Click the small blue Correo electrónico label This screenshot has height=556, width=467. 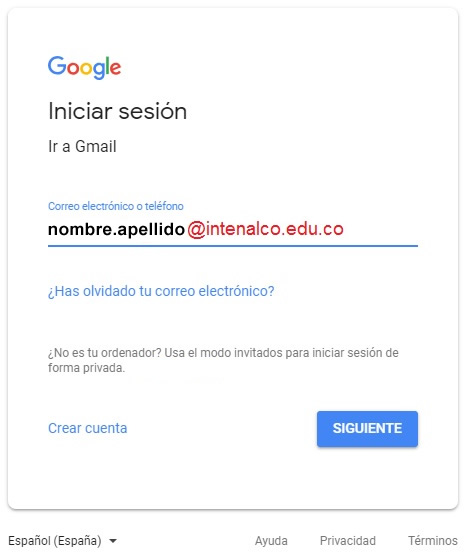coord(116,206)
